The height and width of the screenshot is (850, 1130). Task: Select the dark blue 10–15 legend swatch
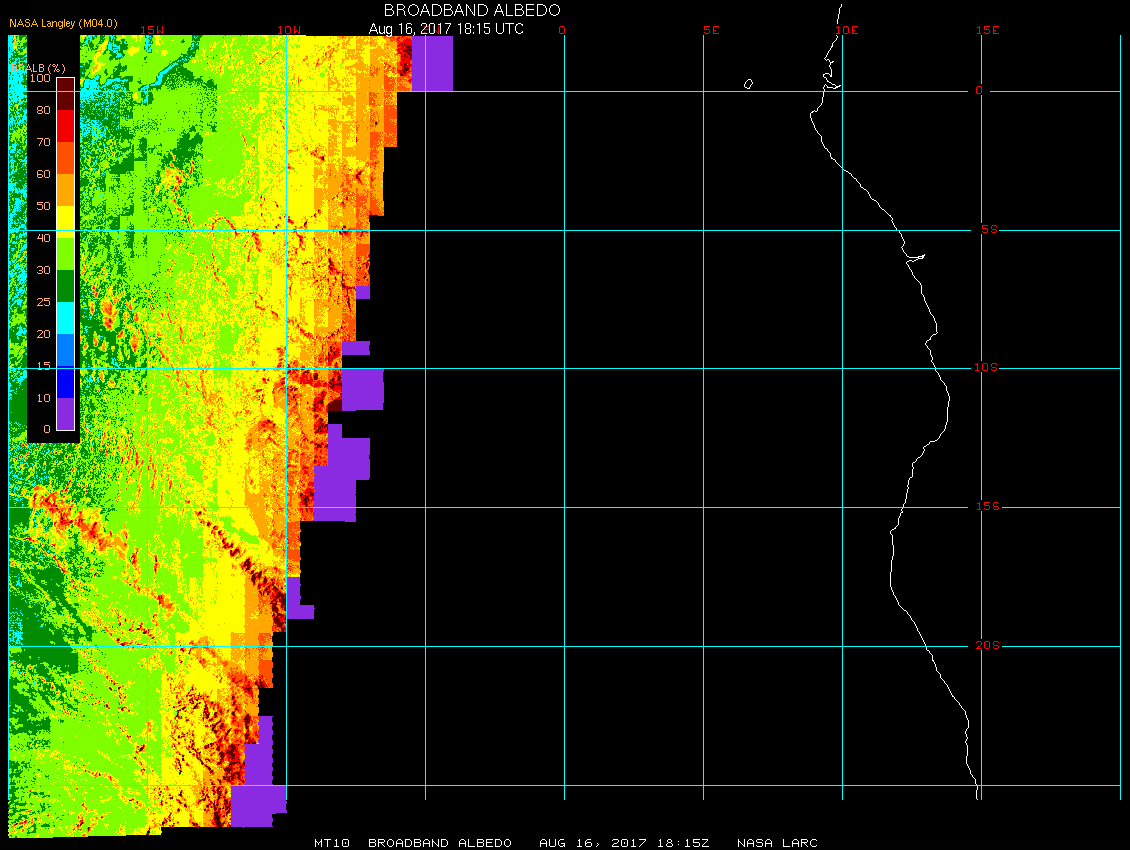pos(66,382)
